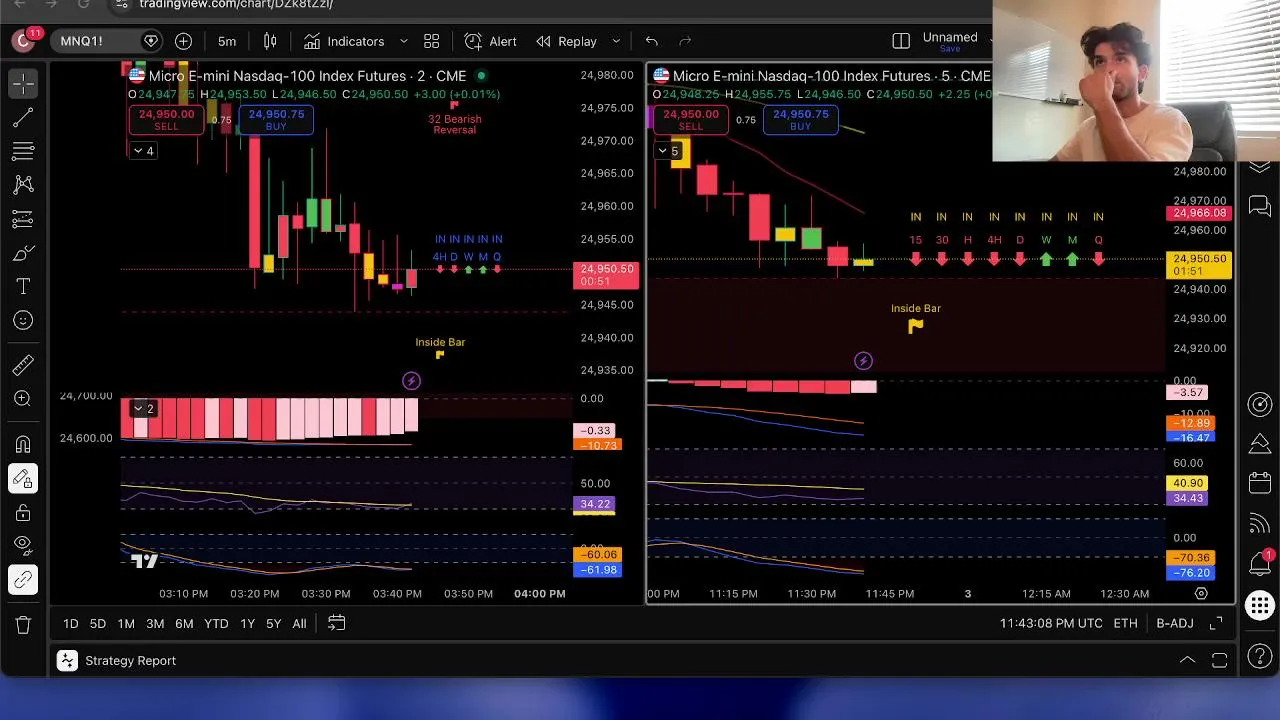Select the 1Y date range
Image resolution: width=1280 pixels, height=720 pixels.
click(247, 623)
